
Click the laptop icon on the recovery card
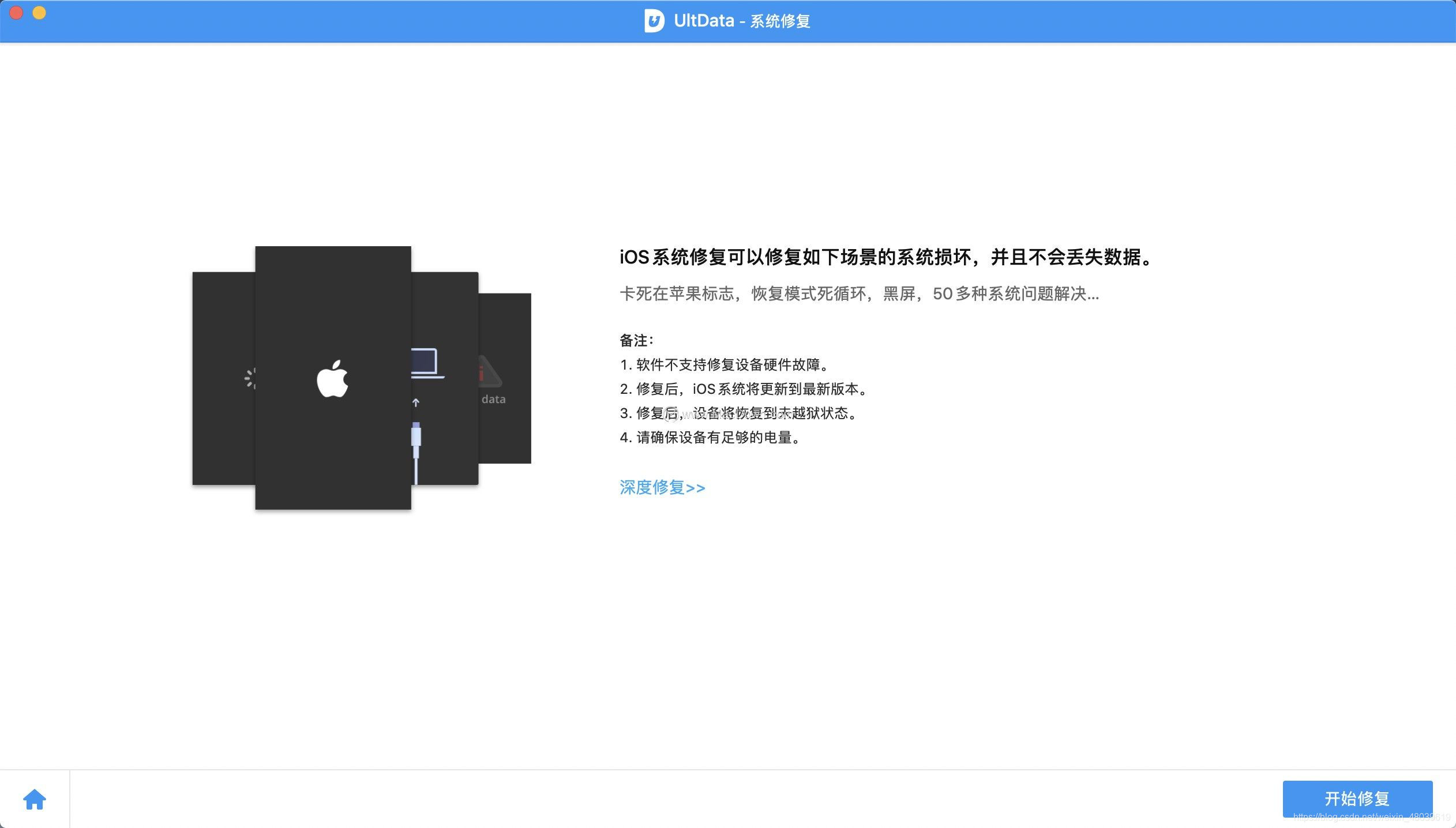pos(427,364)
